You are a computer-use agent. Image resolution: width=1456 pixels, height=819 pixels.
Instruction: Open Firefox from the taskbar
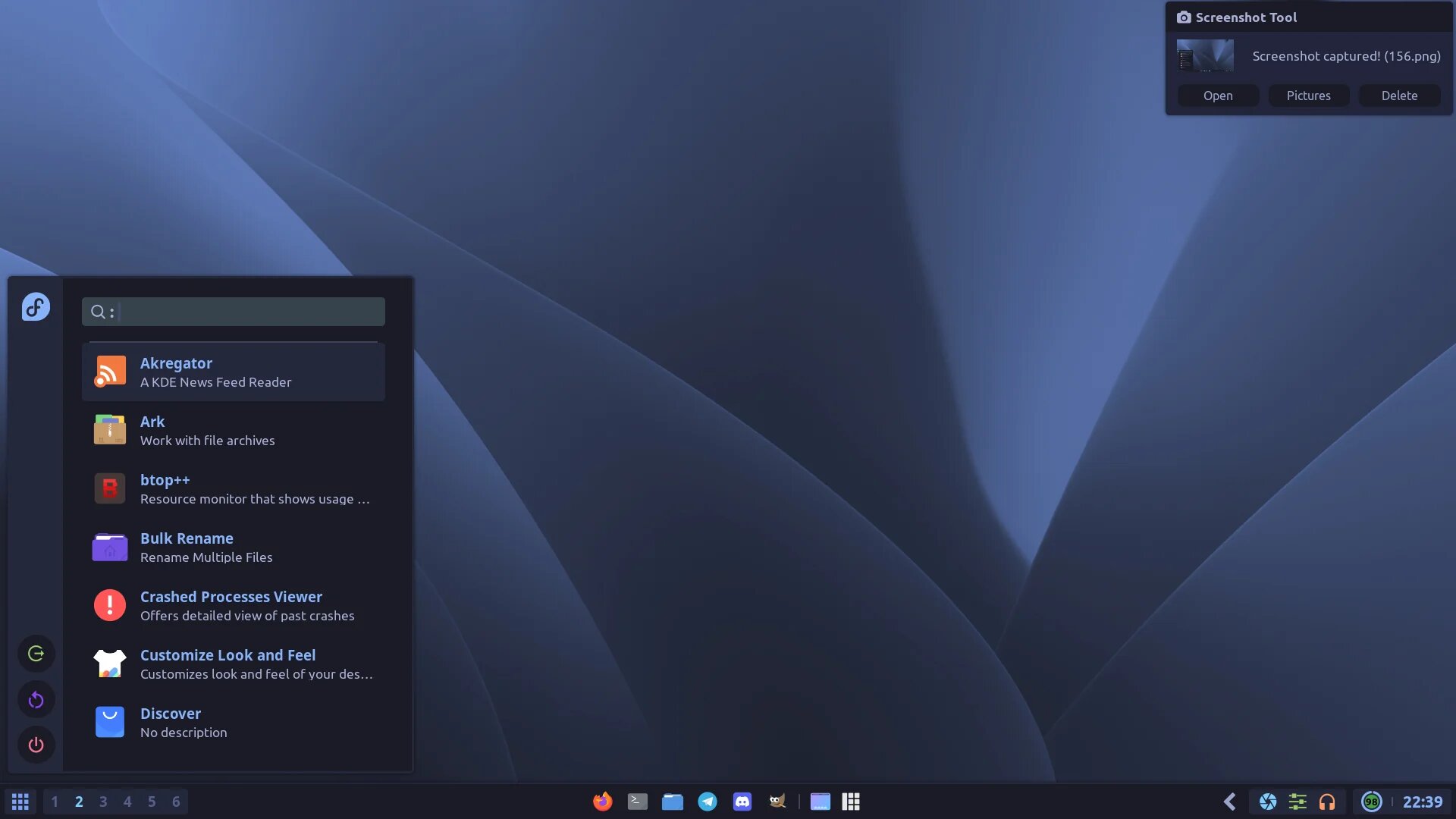click(x=602, y=802)
